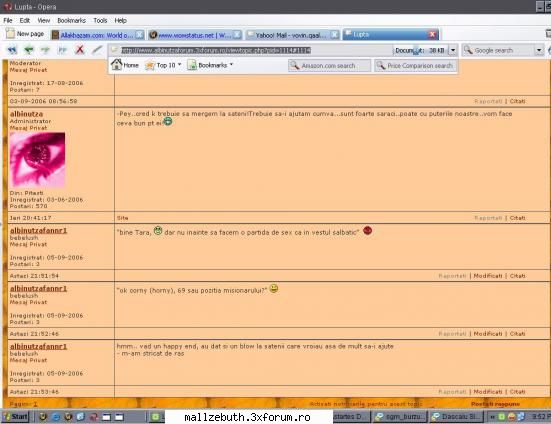This screenshot has width=551, height=424.
Task: Click Modificati on the 21:51:54 post
Action: point(488,276)
